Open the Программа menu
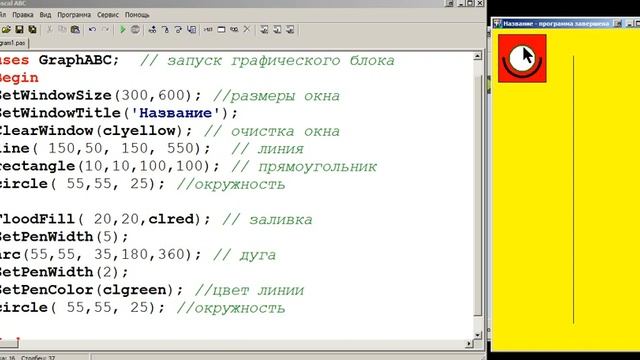This screenshot has width=640, height=360. point(74,15)
